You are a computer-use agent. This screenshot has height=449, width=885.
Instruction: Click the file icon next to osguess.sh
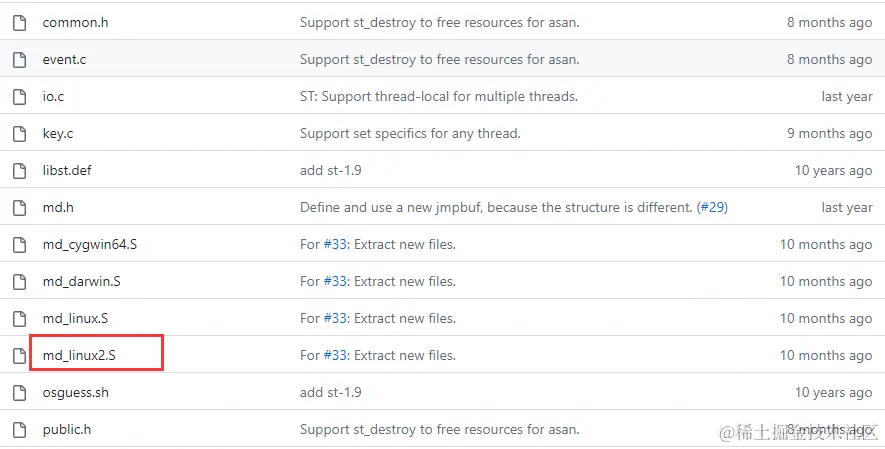coord(20,393)
